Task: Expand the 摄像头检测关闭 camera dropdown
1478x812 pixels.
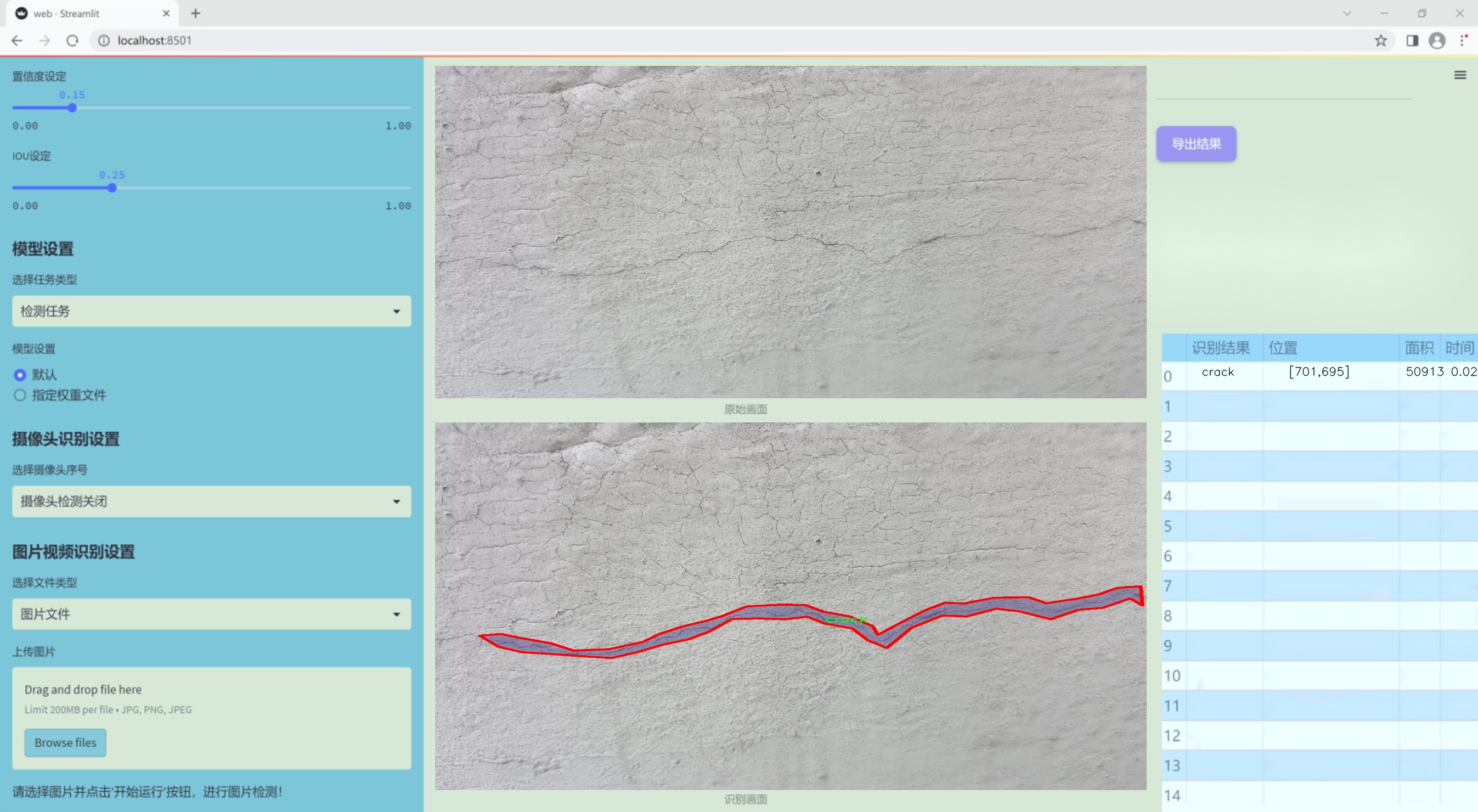Action: coord(211,501)
